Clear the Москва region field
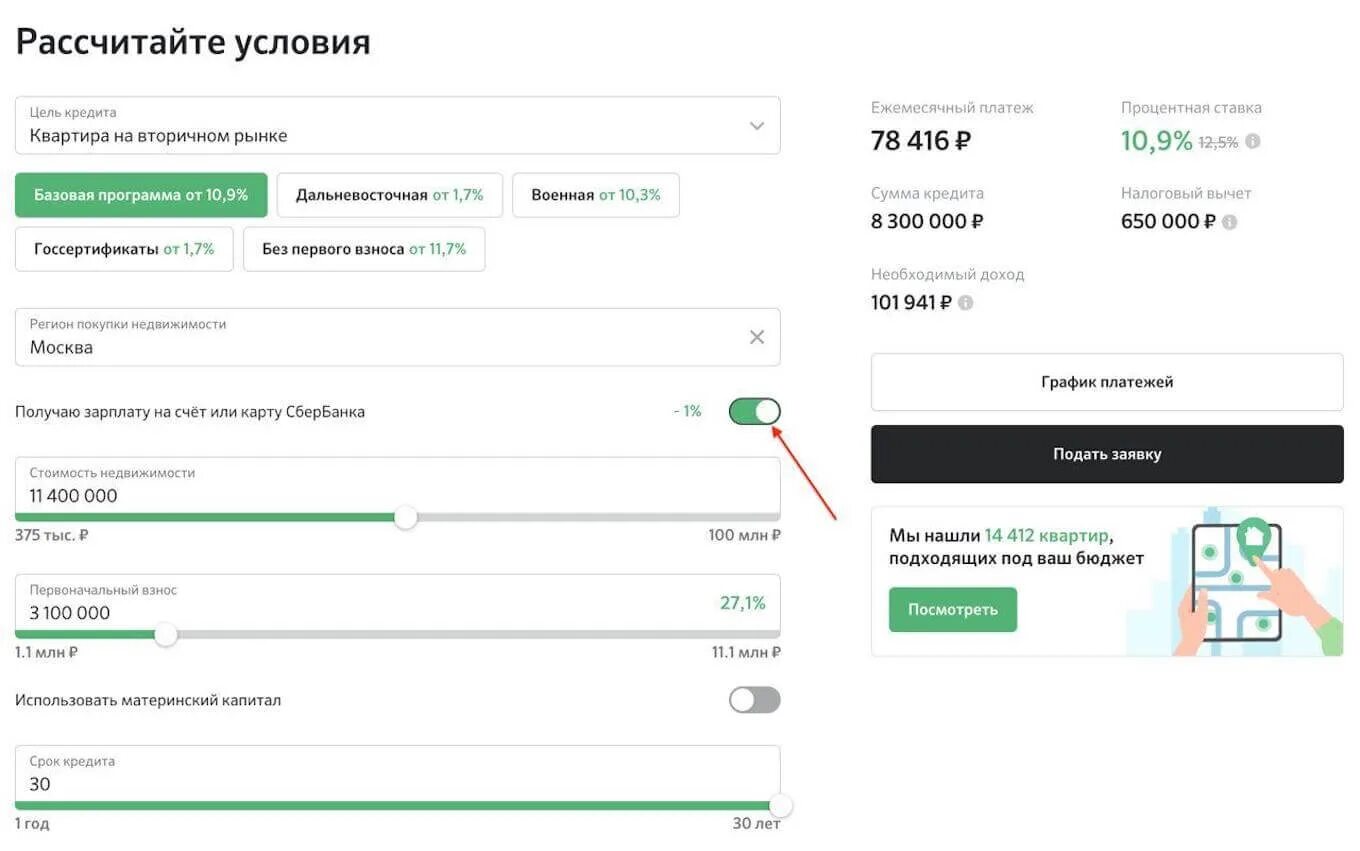The image size is (1360, 851). point(757,338)
